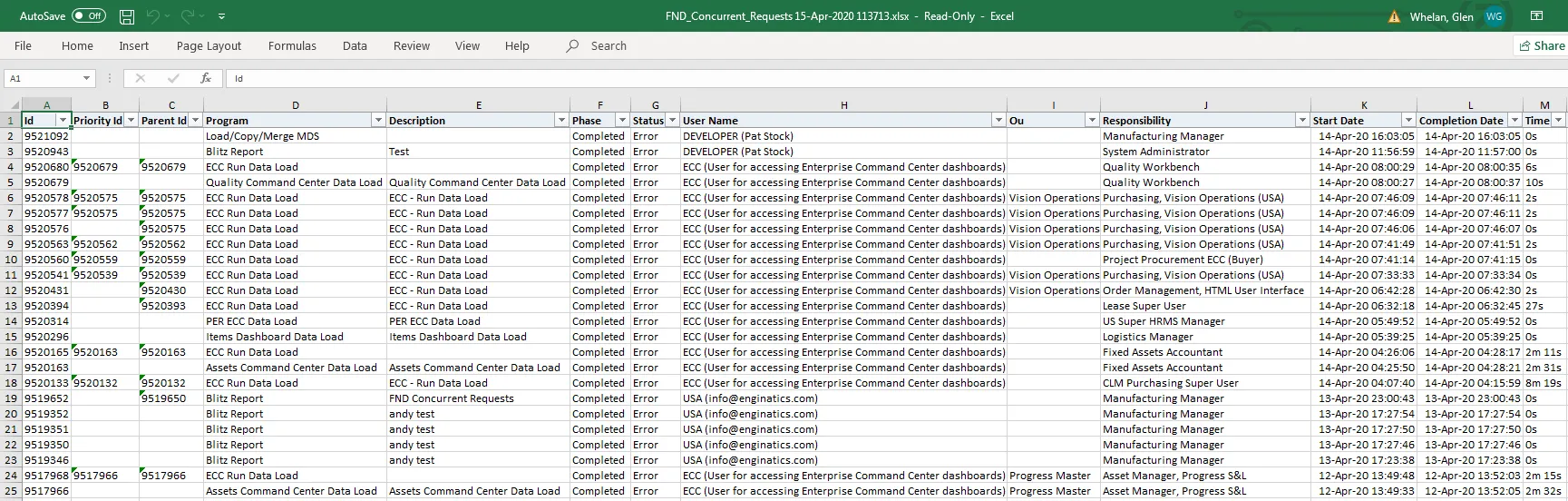
Task: Click the Save icon in title bar
Action: (127, 16)
